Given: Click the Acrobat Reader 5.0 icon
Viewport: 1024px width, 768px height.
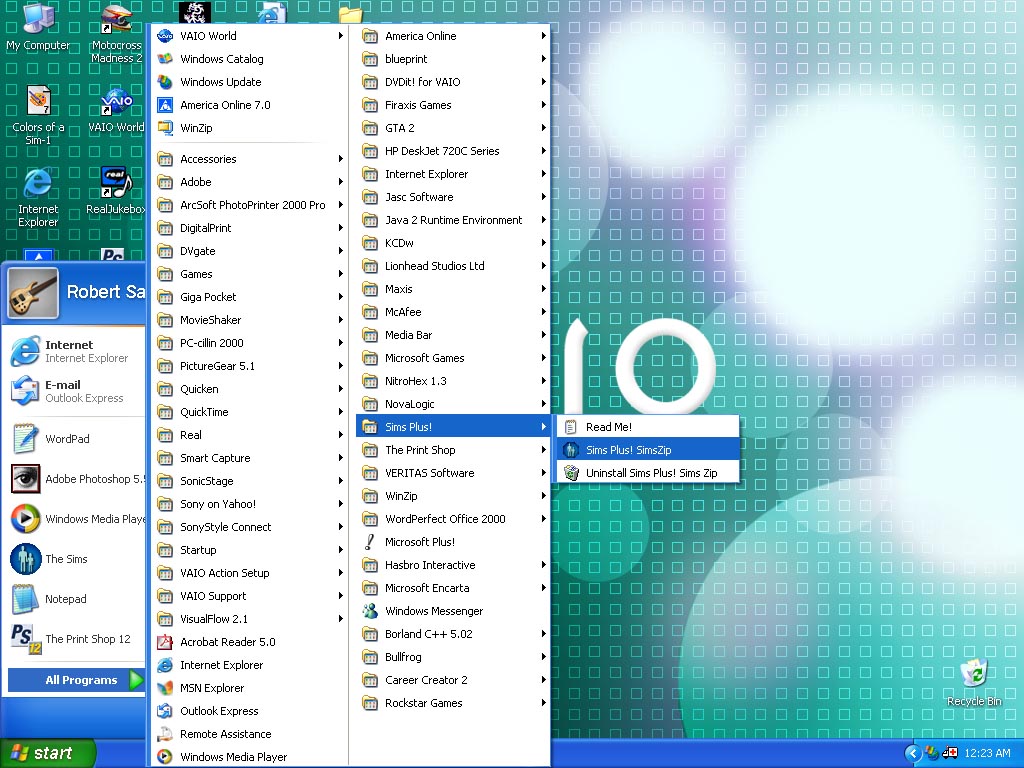Looking at the screenshot, I should coord(165,642).
